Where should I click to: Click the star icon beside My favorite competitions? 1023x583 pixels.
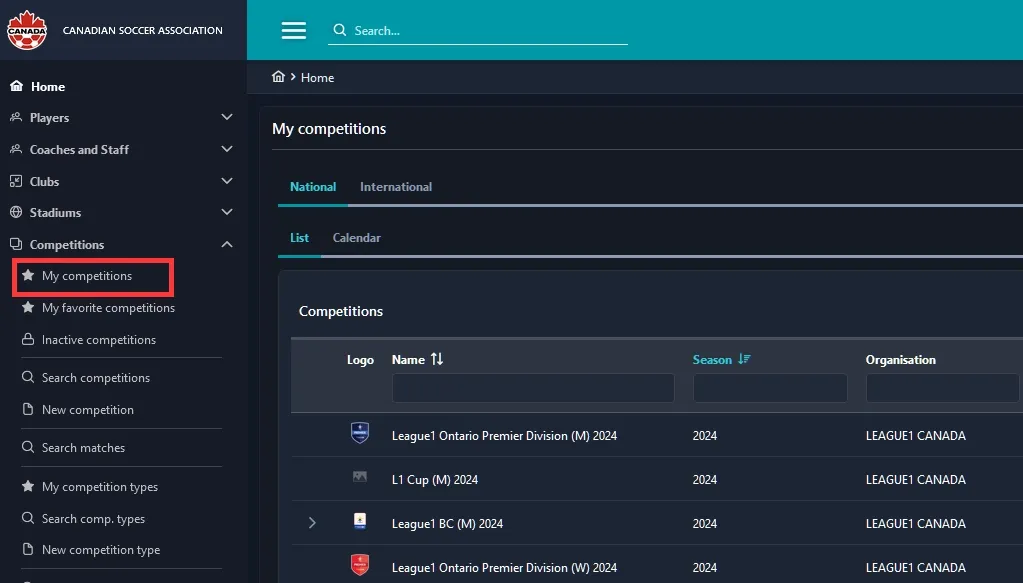28,307
